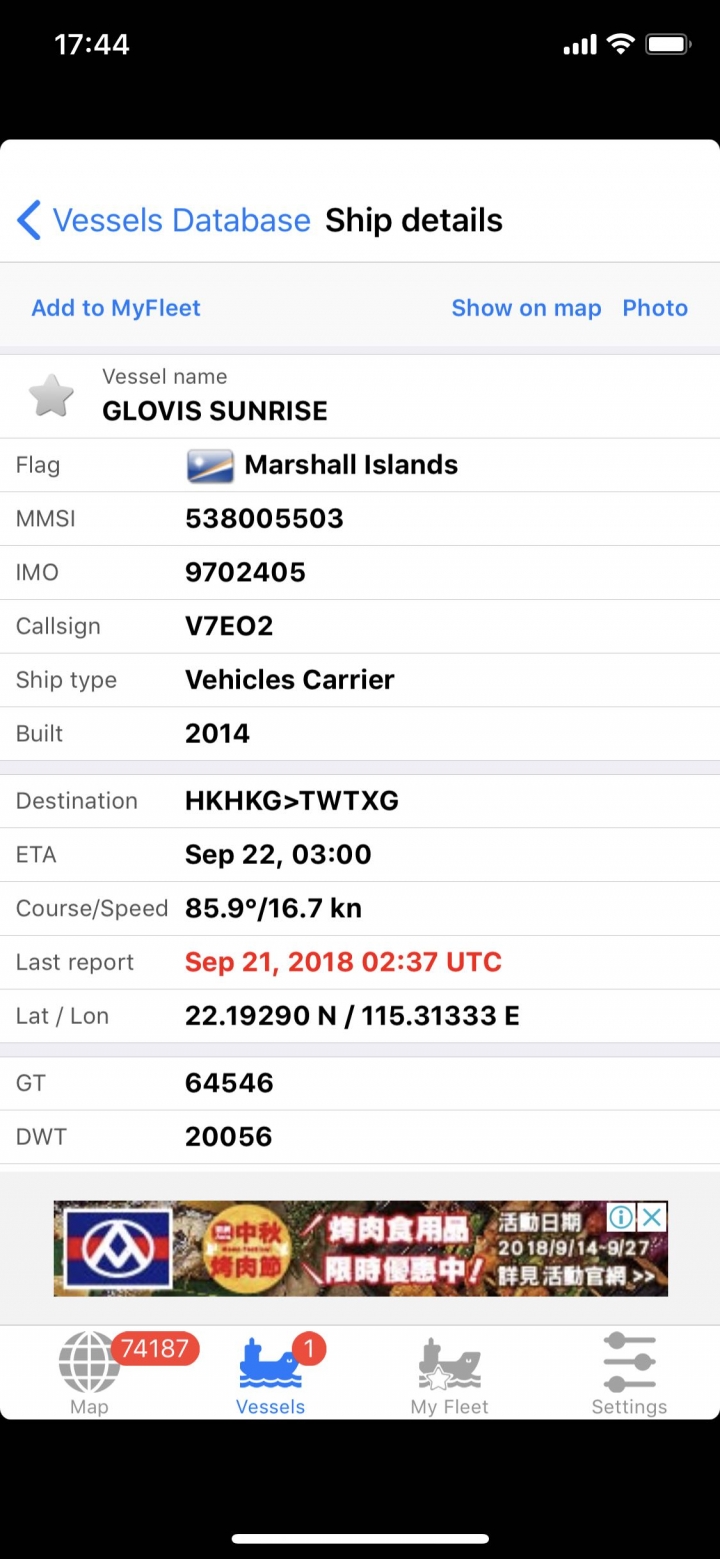Close the advertisement banner

tap(652, 1217)
